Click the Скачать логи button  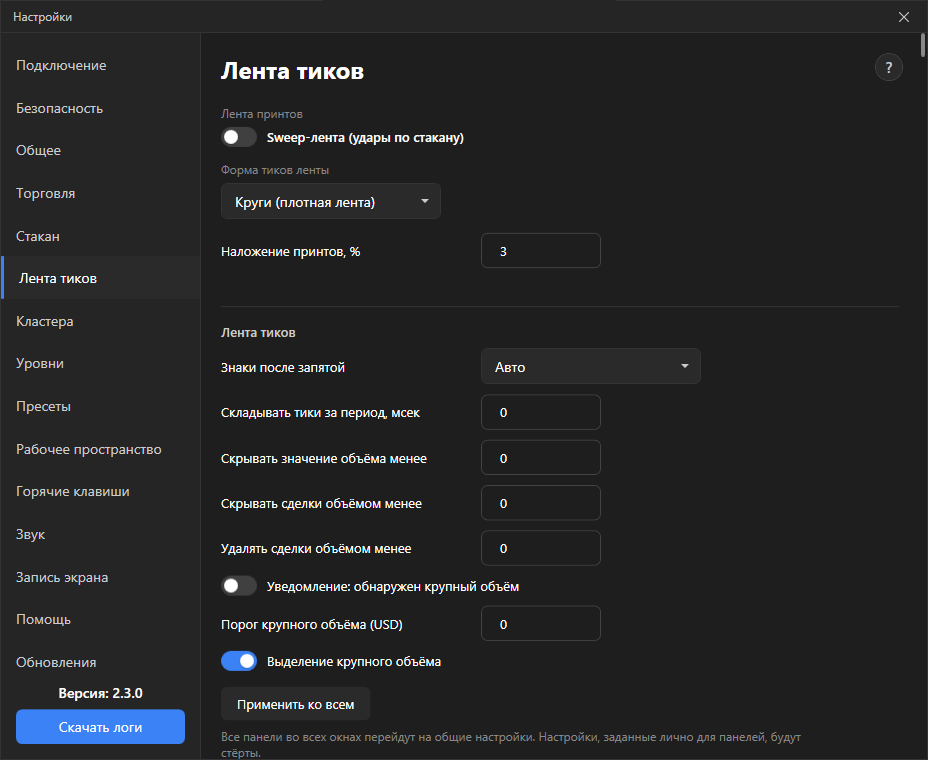[x=100, y=727]
